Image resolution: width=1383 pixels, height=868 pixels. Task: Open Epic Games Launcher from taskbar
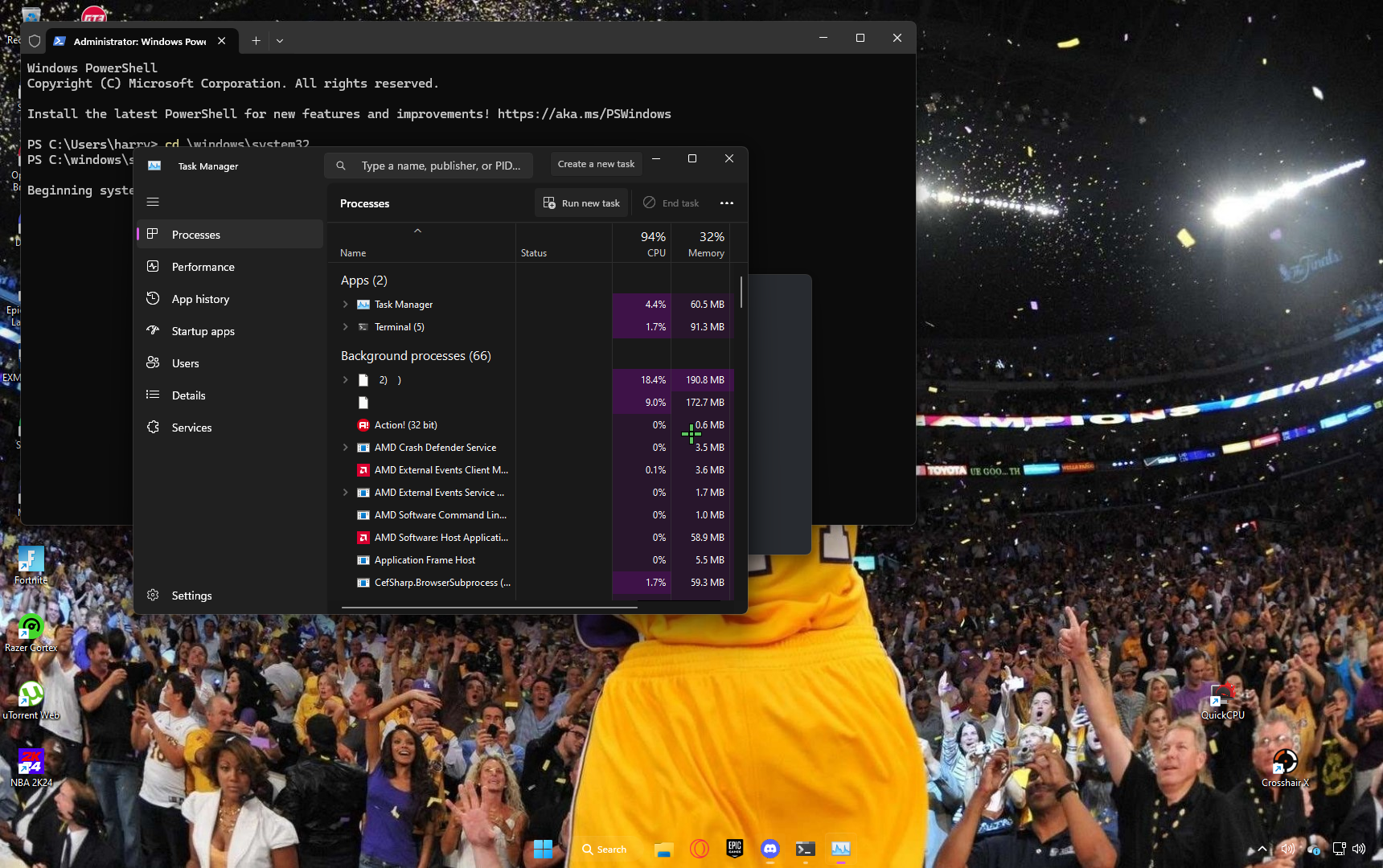735,849
